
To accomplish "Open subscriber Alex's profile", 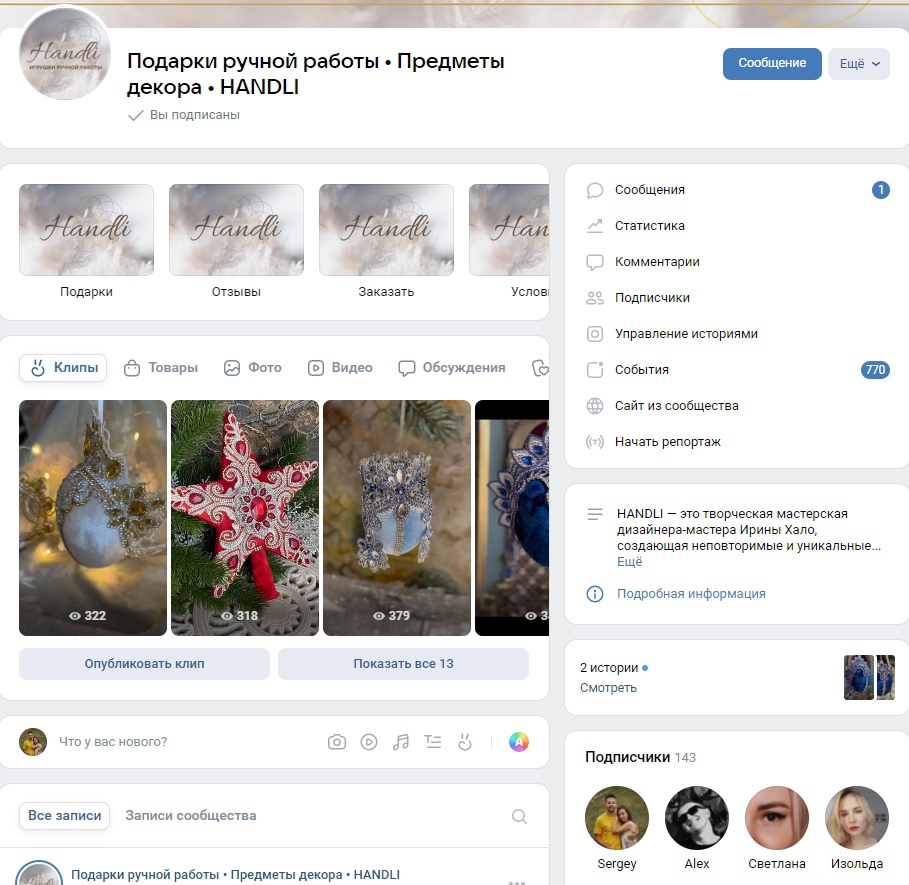I will (697, 818).
